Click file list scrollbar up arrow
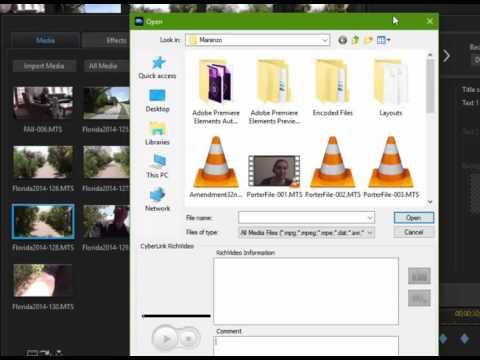 [x=430, y=54]
